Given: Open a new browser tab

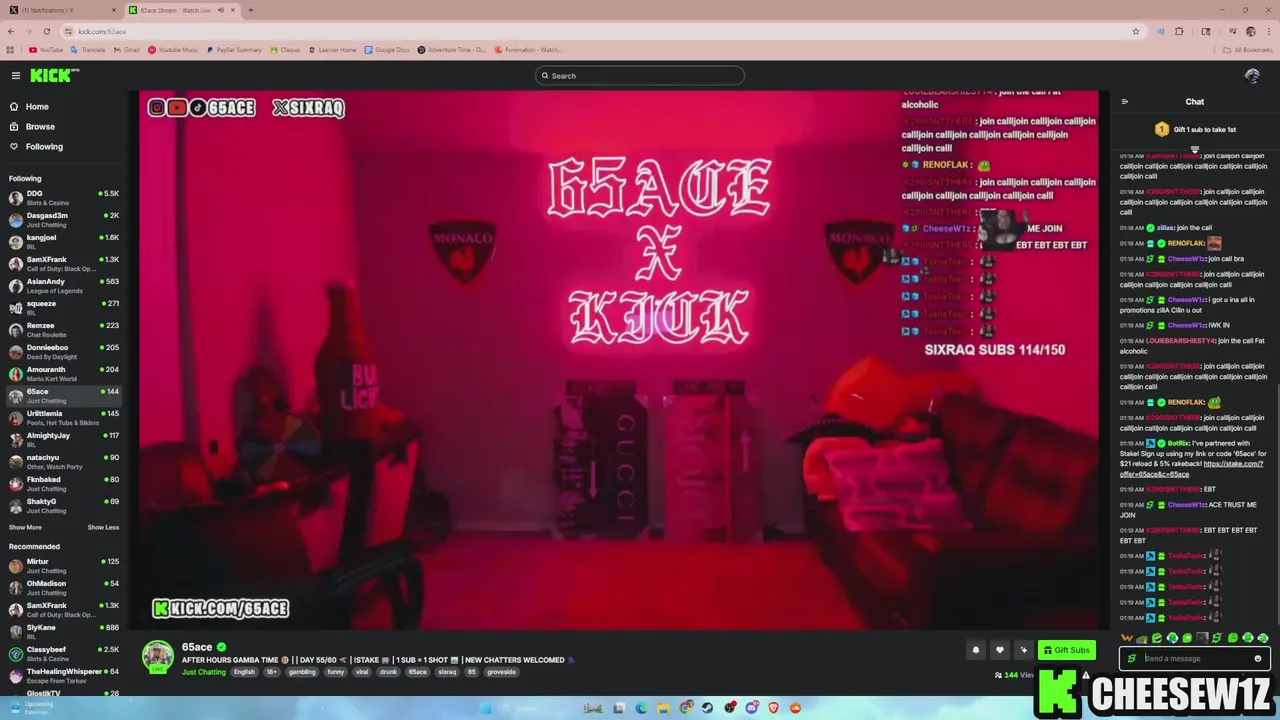Looking at the screenshot, I should tap(250, 10).
